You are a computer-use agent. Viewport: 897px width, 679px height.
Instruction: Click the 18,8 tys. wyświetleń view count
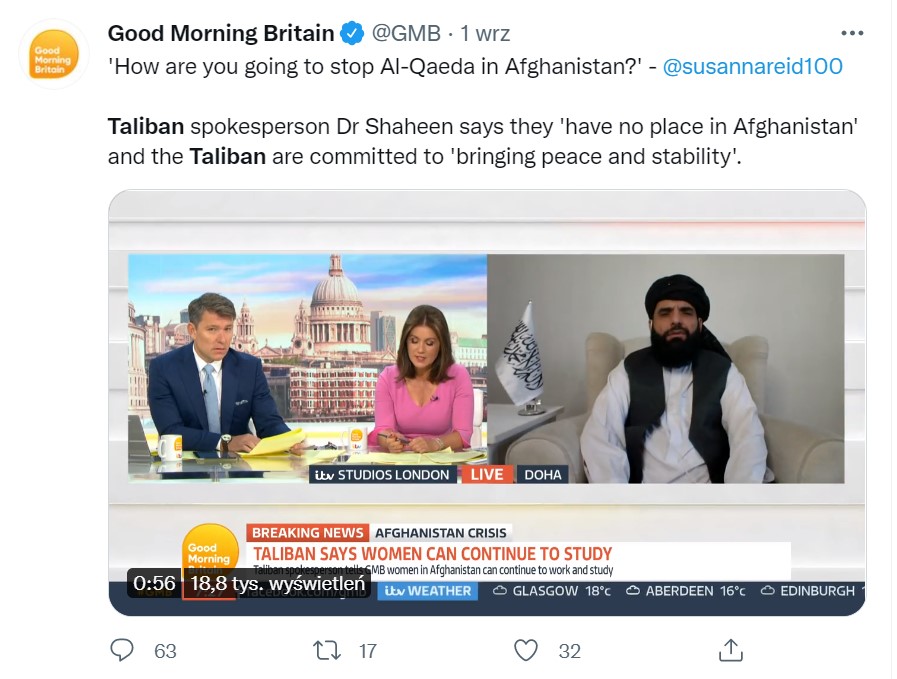tap(277, 583)
